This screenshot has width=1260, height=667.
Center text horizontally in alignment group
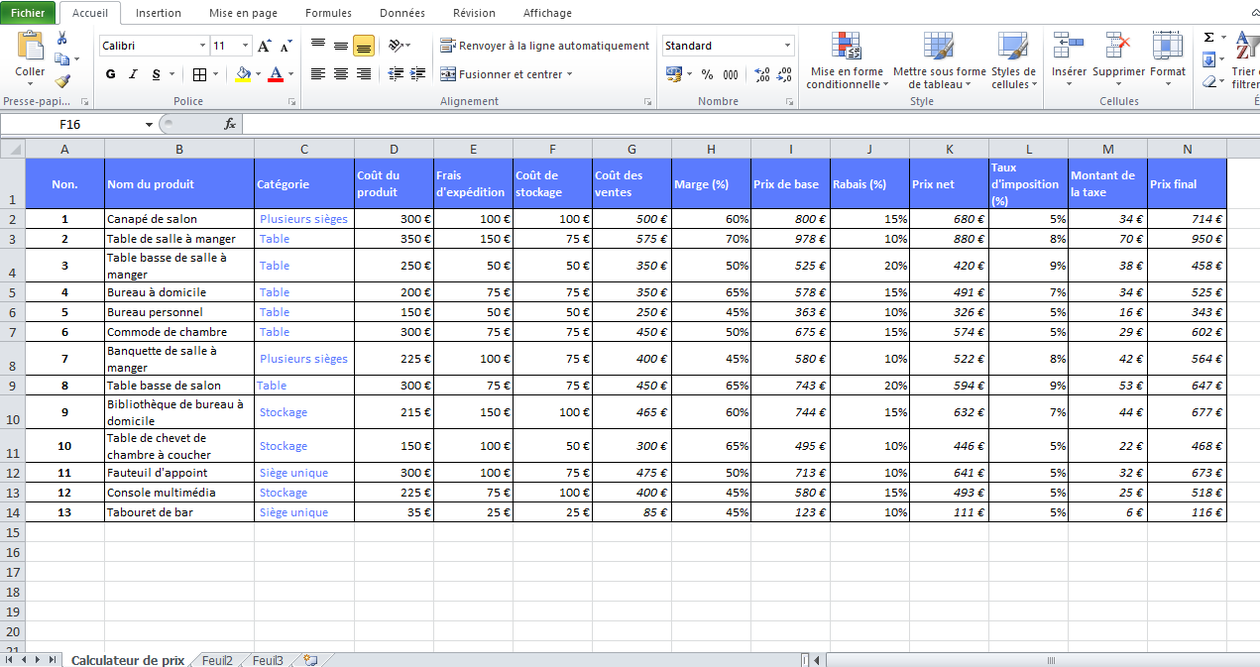(341, 74)
